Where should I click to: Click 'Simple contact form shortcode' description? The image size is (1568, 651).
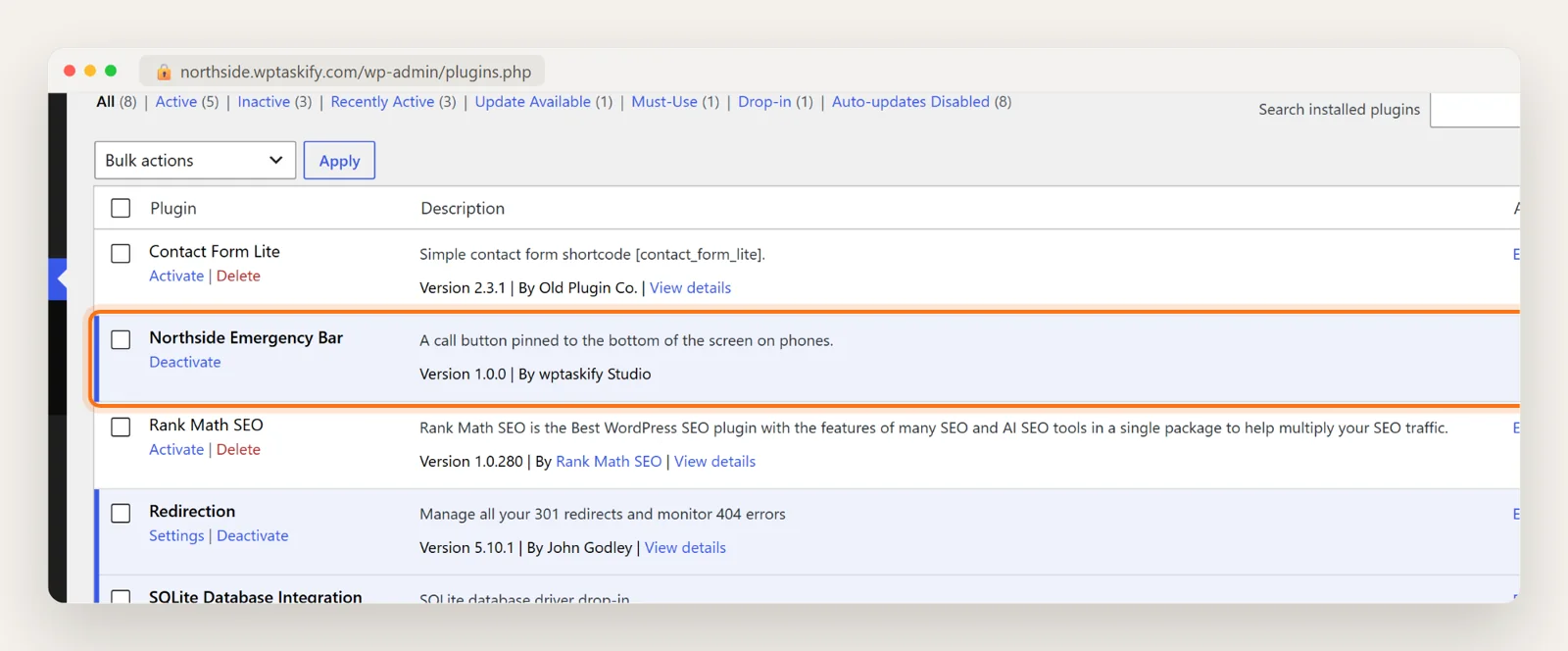coord(592,254)
